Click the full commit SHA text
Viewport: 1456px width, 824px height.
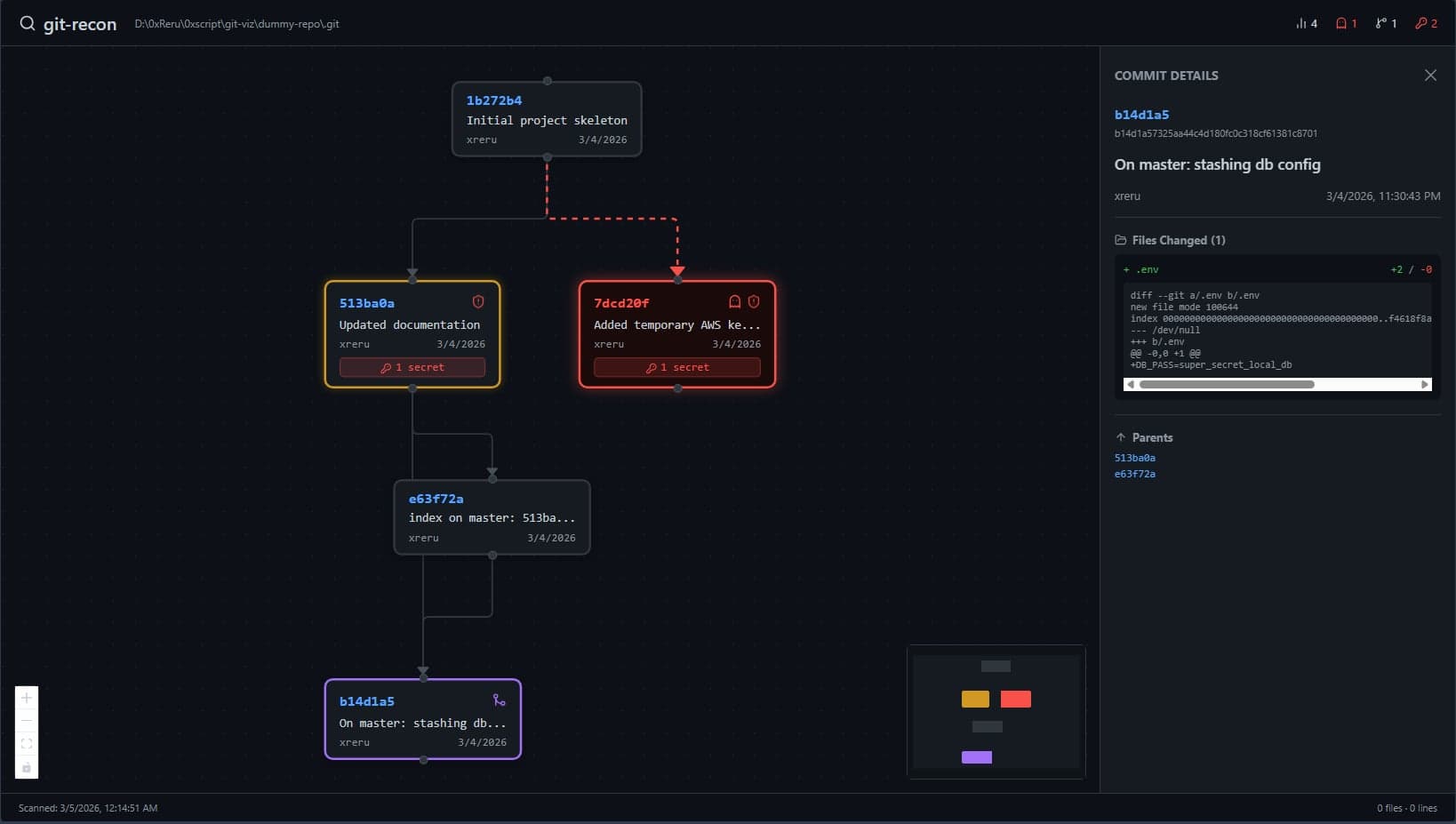(x=1216, y=133)
